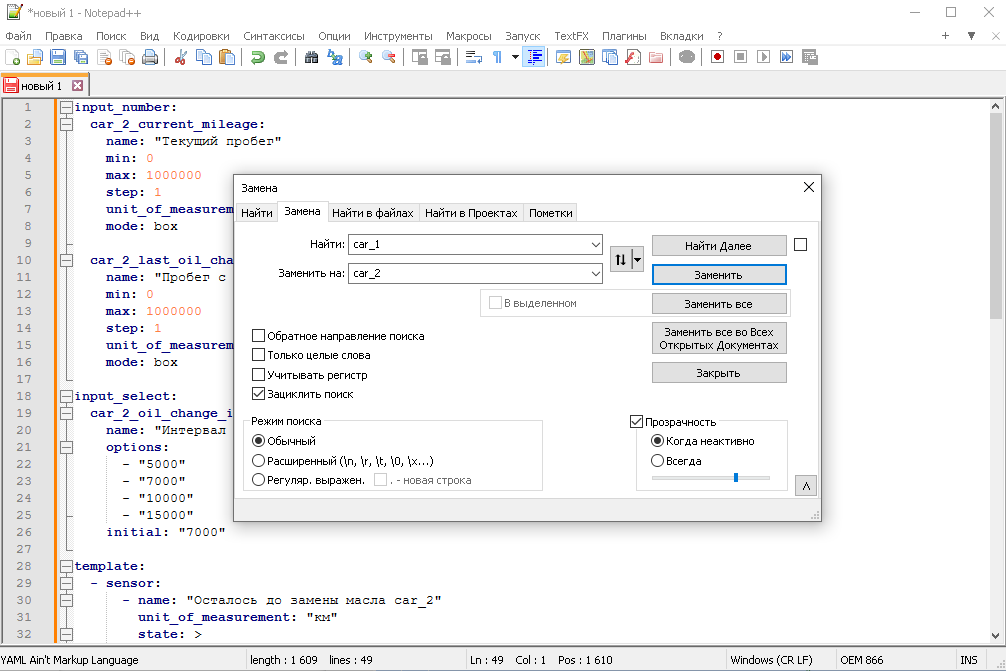Collapse the input_select code fold on line 18
1006x671 pixels.
click(66, 396)
